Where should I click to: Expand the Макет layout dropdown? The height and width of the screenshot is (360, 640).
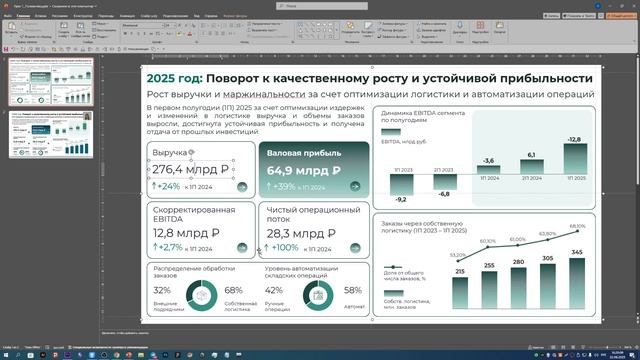(x=100, y=24)
